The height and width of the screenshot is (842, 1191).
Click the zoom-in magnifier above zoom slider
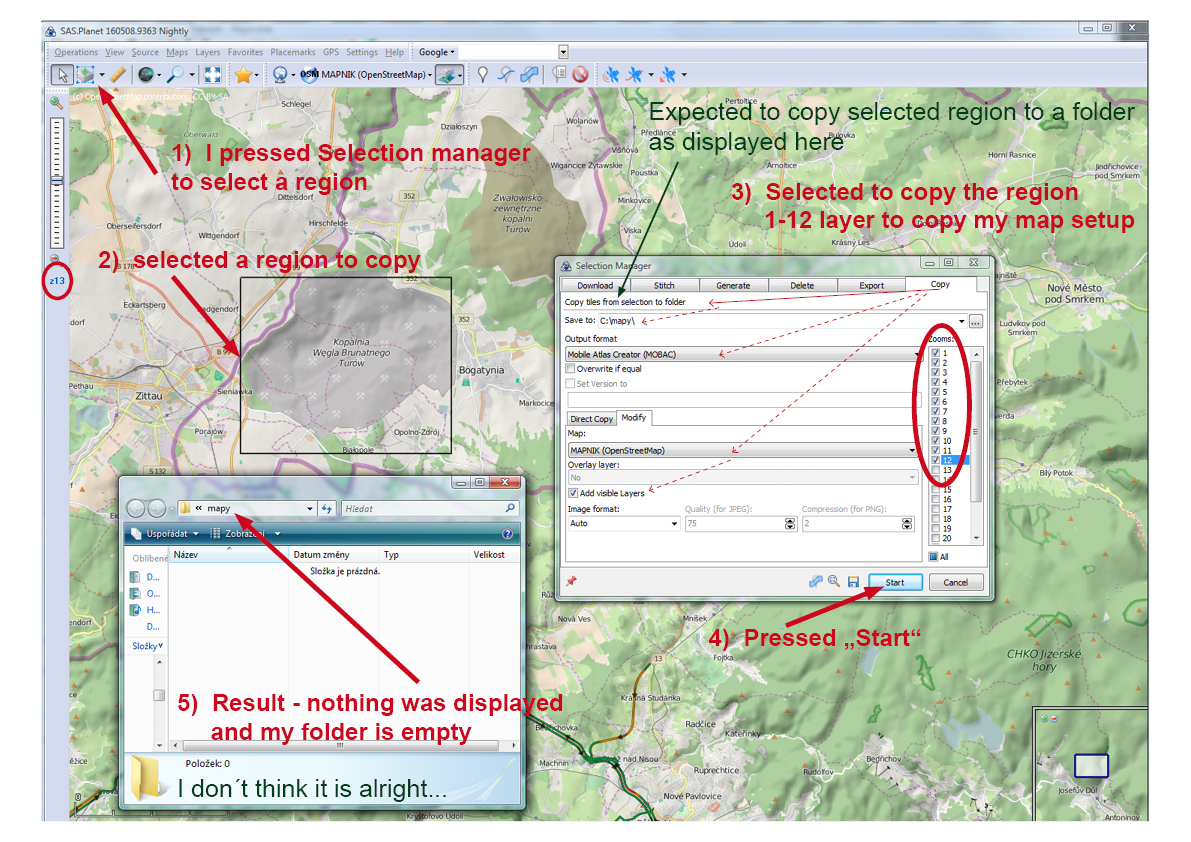(x=57, y=102)
